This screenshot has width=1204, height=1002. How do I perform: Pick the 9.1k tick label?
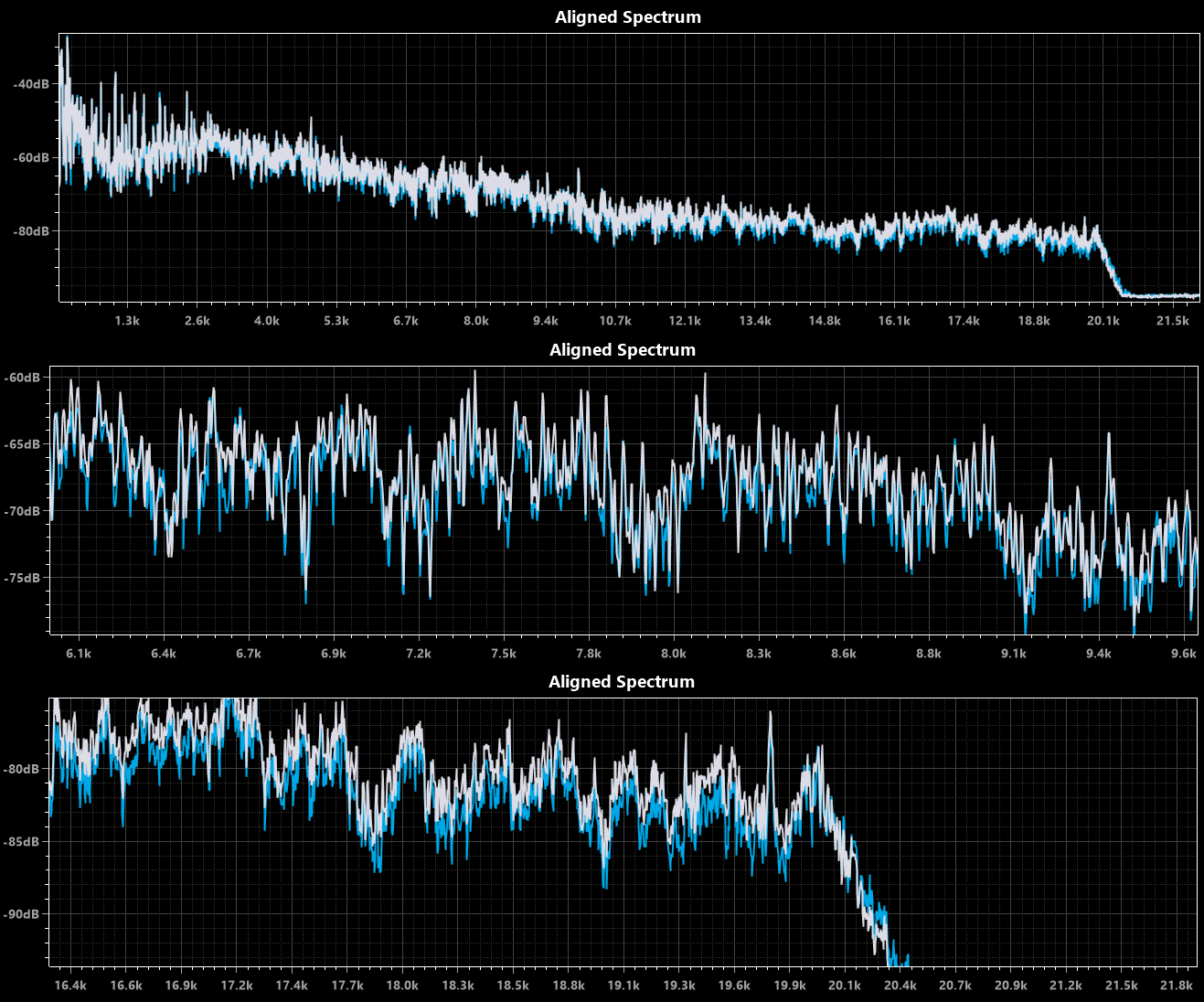click(1014, 654)
